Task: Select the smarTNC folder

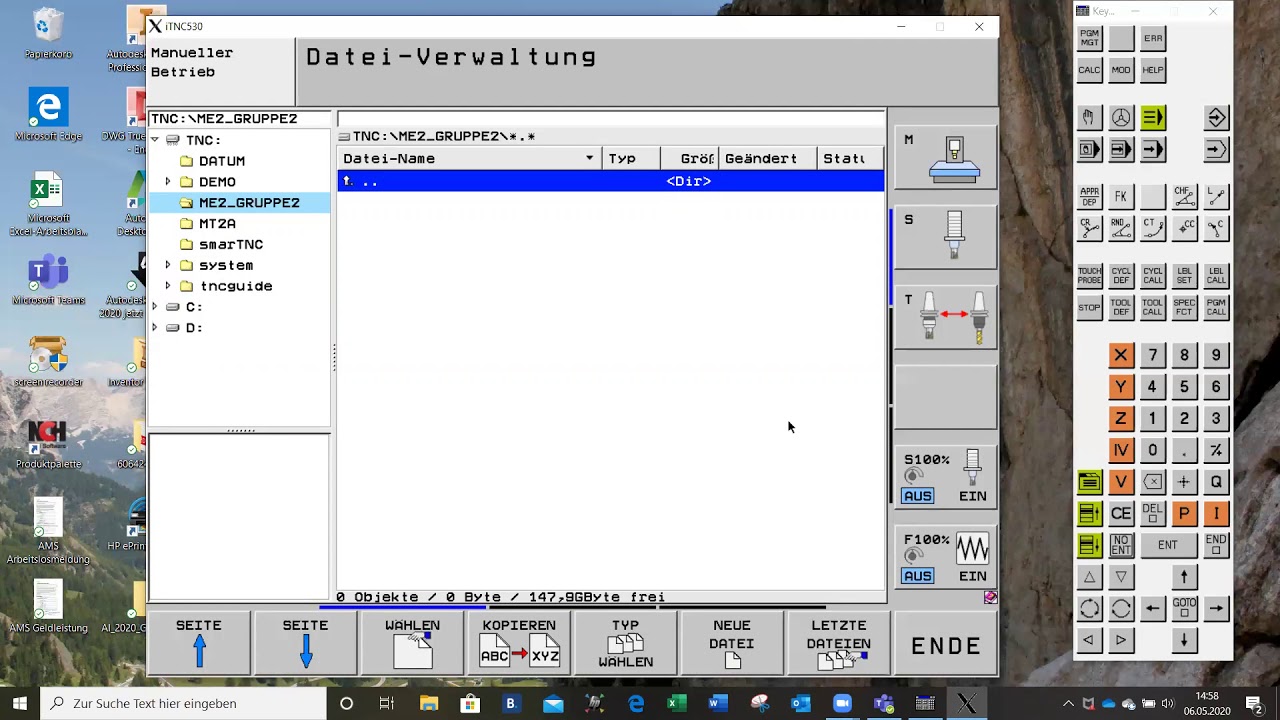Action: 230,244
